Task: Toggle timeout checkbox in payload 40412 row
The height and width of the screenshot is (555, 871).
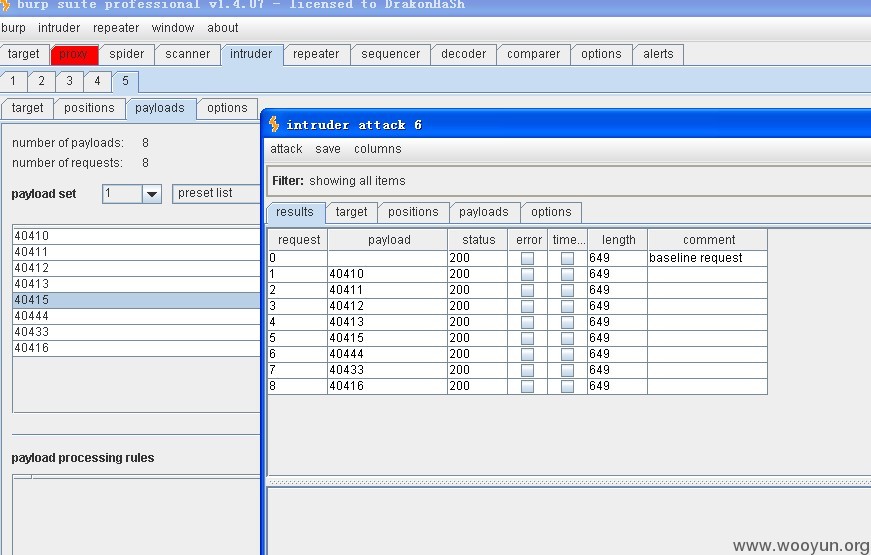Action: click(567, 307)
